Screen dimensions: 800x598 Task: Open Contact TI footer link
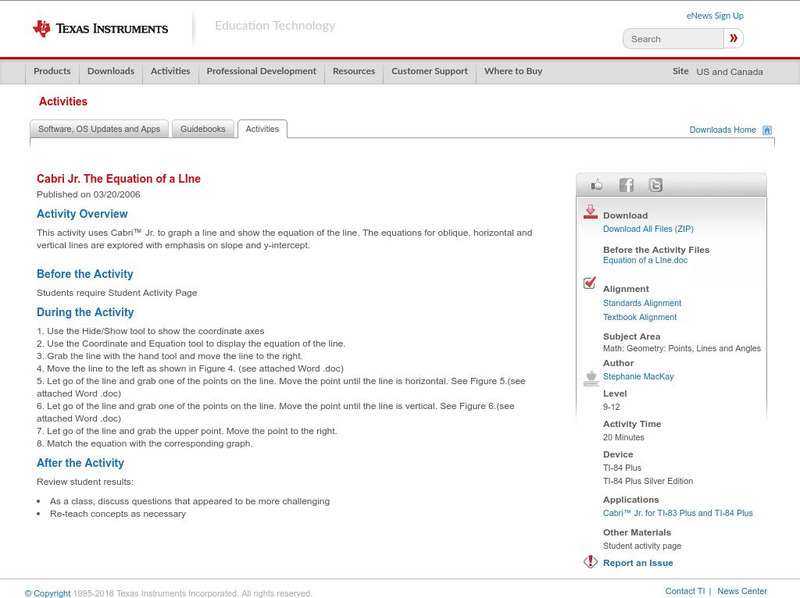[685, 591]
